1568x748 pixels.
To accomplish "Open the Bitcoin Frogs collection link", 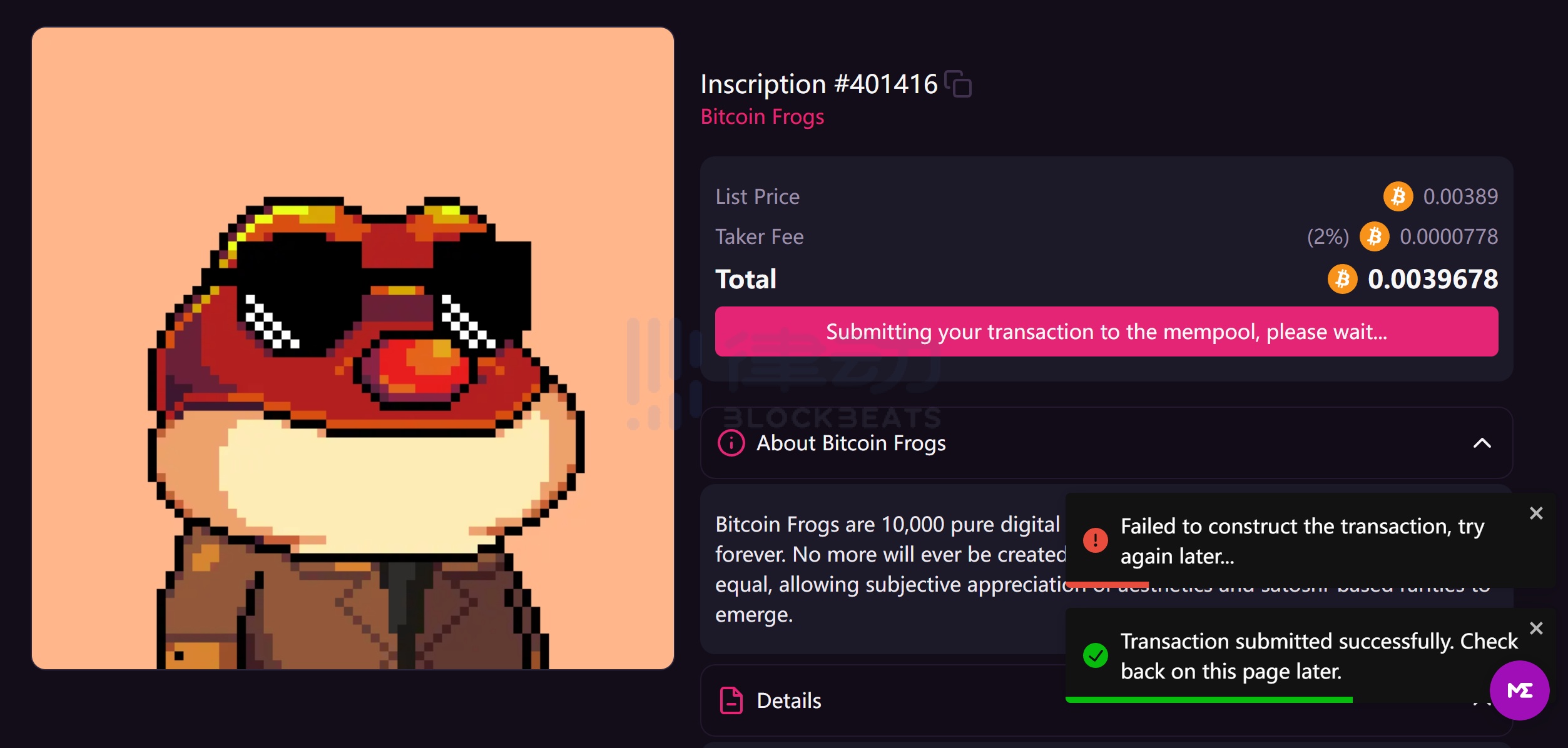I will point(762,117).
